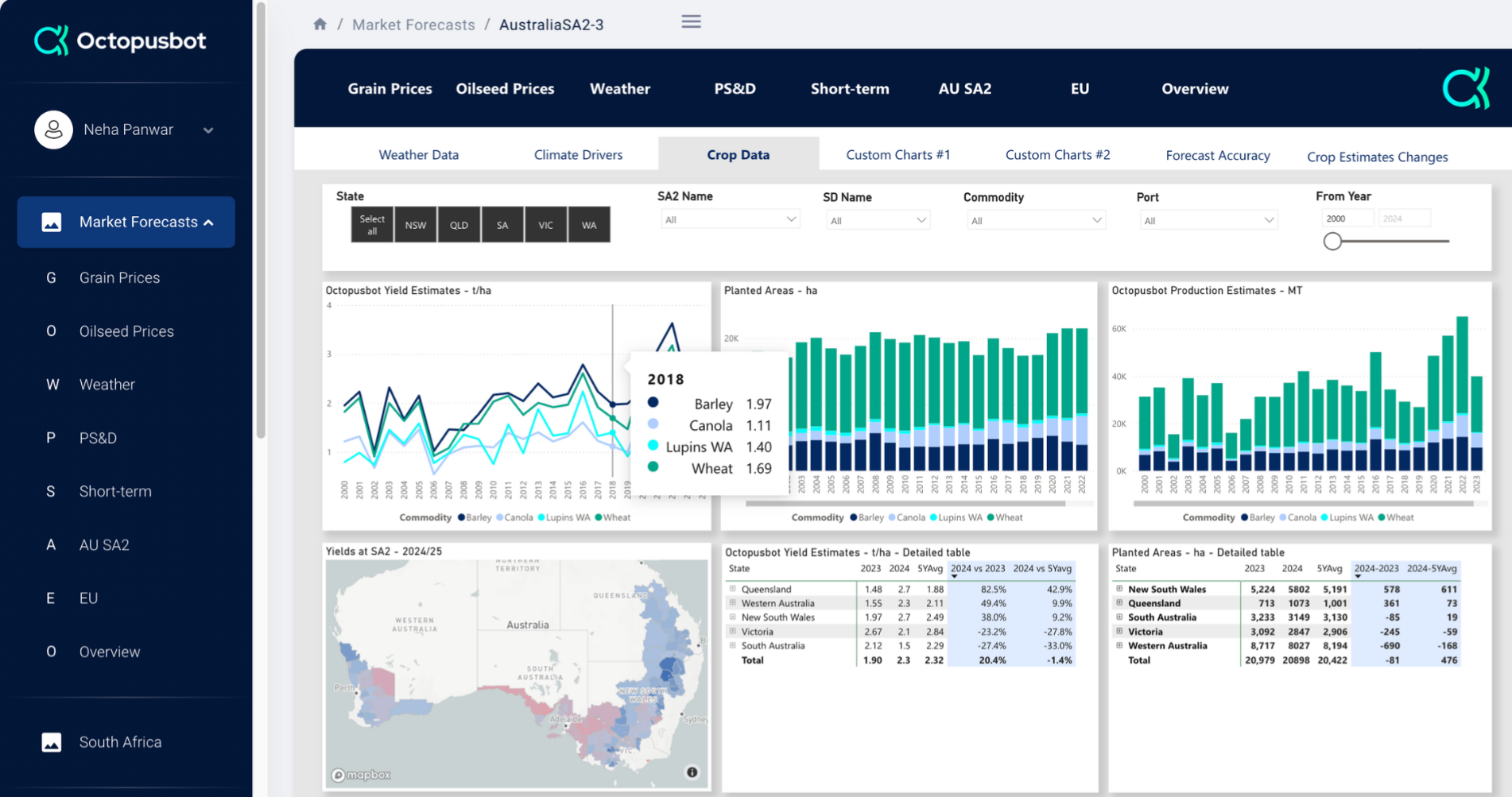1512x797 pixels.
Task: Collapse Market Forecasts sidebar section
Action: pyautogui.click(x=209, y=222)
